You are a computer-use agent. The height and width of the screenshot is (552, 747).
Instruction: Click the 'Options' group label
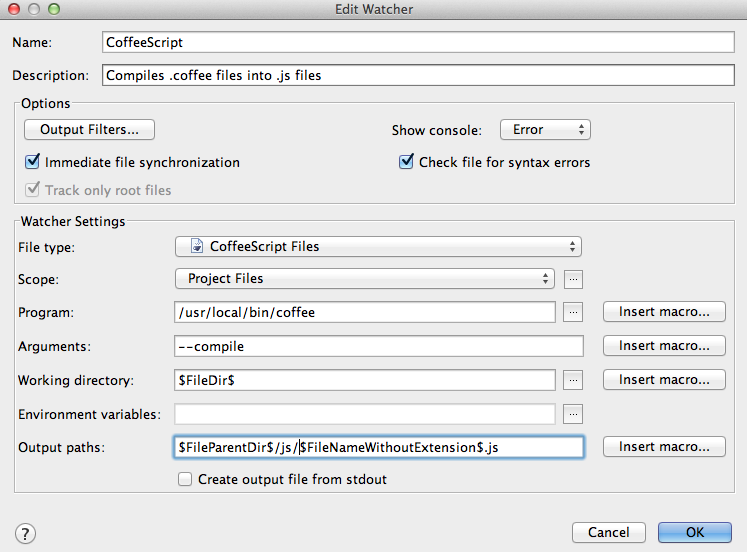pyautogui.click(x=46, y=103)
